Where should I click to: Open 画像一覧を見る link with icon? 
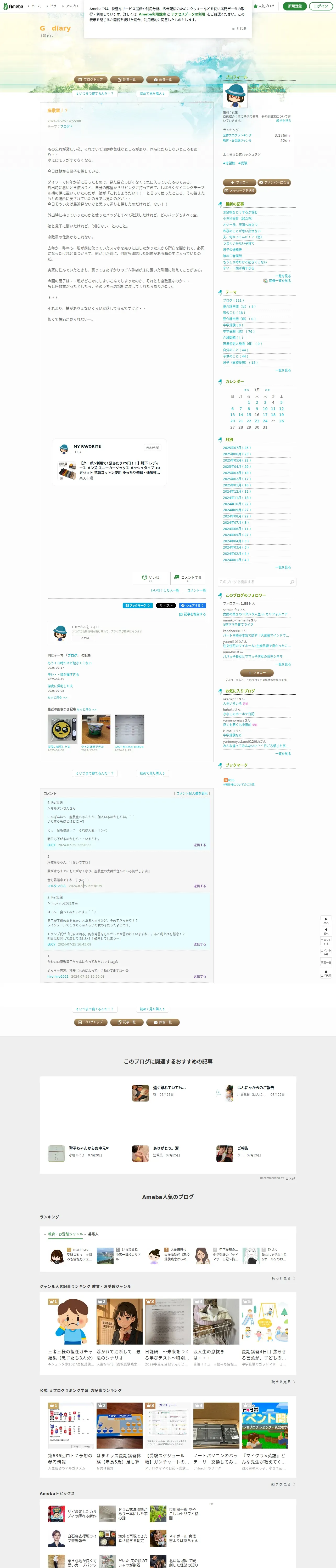[x=277, y=281]
